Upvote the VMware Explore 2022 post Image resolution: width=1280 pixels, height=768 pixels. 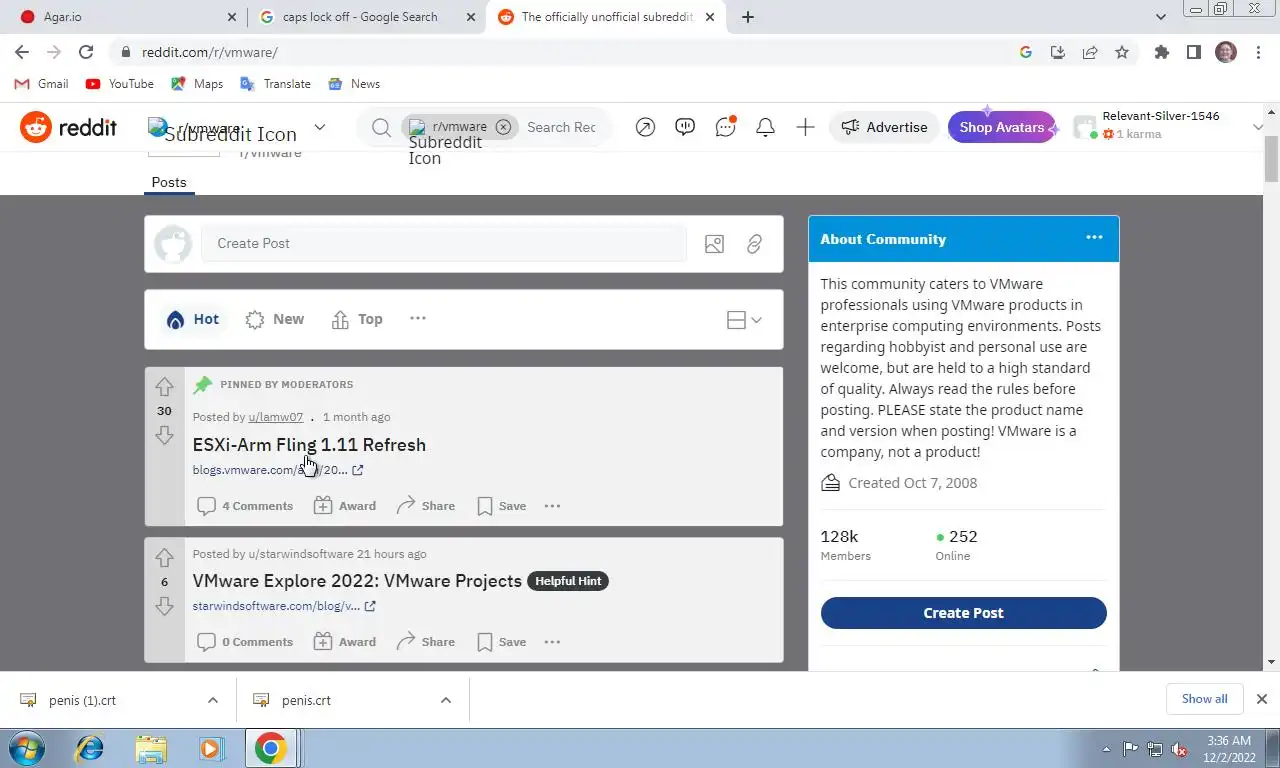tap(164, 558)
